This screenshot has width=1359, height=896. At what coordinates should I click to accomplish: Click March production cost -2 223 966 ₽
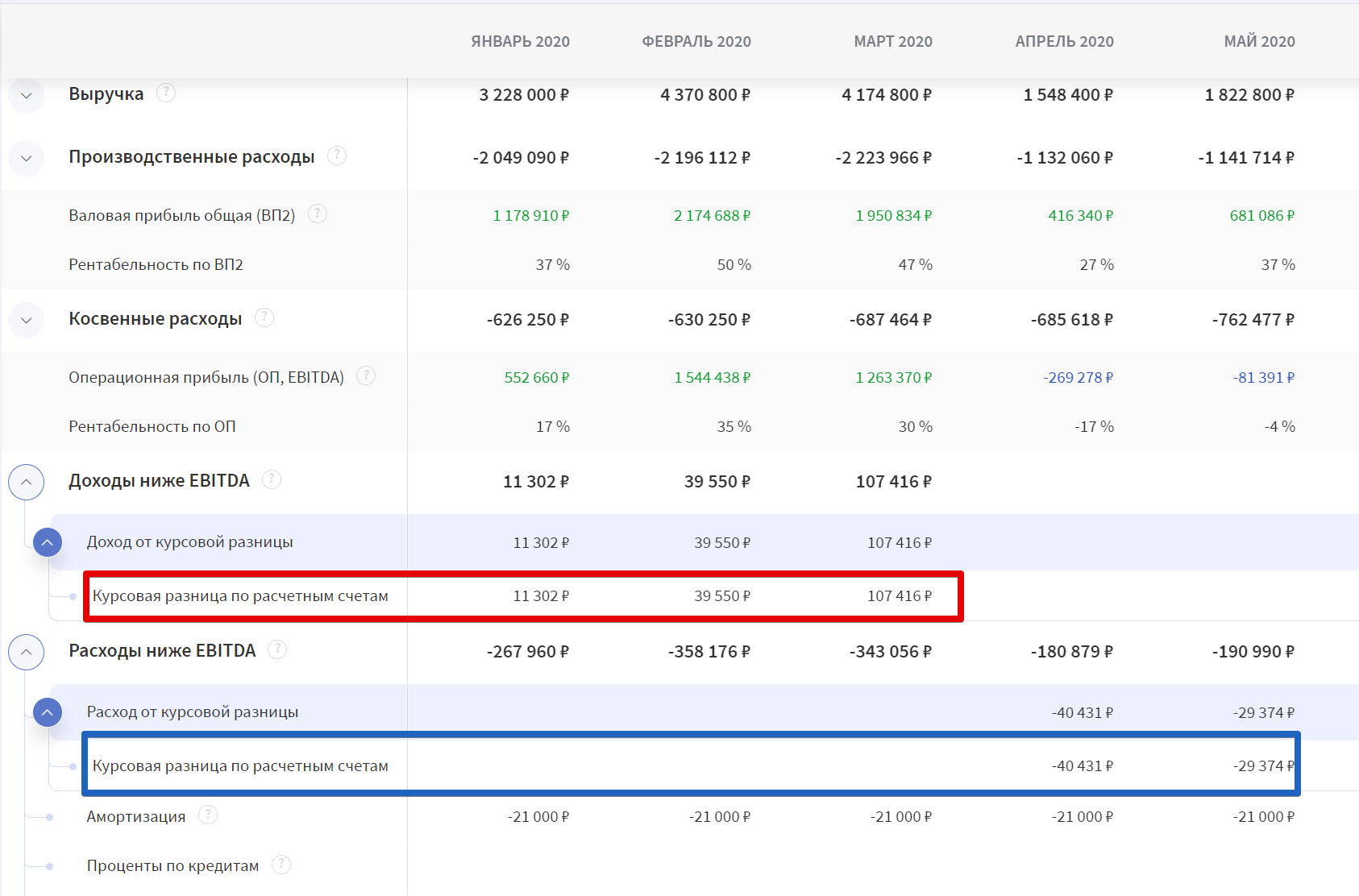click(883, 158)
